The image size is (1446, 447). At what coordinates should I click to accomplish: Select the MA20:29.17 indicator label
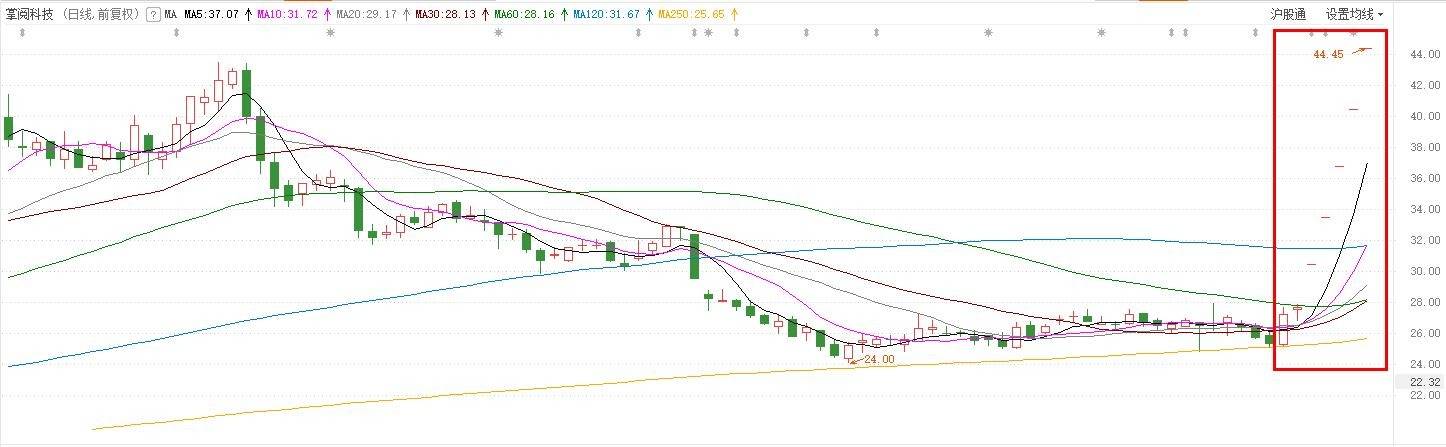pos(366,15)
